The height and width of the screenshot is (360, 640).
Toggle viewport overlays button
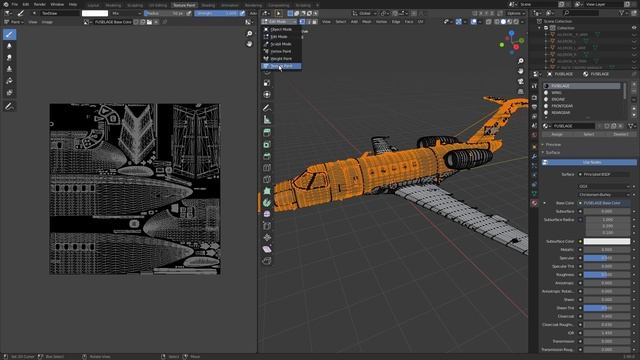(473, 22)
